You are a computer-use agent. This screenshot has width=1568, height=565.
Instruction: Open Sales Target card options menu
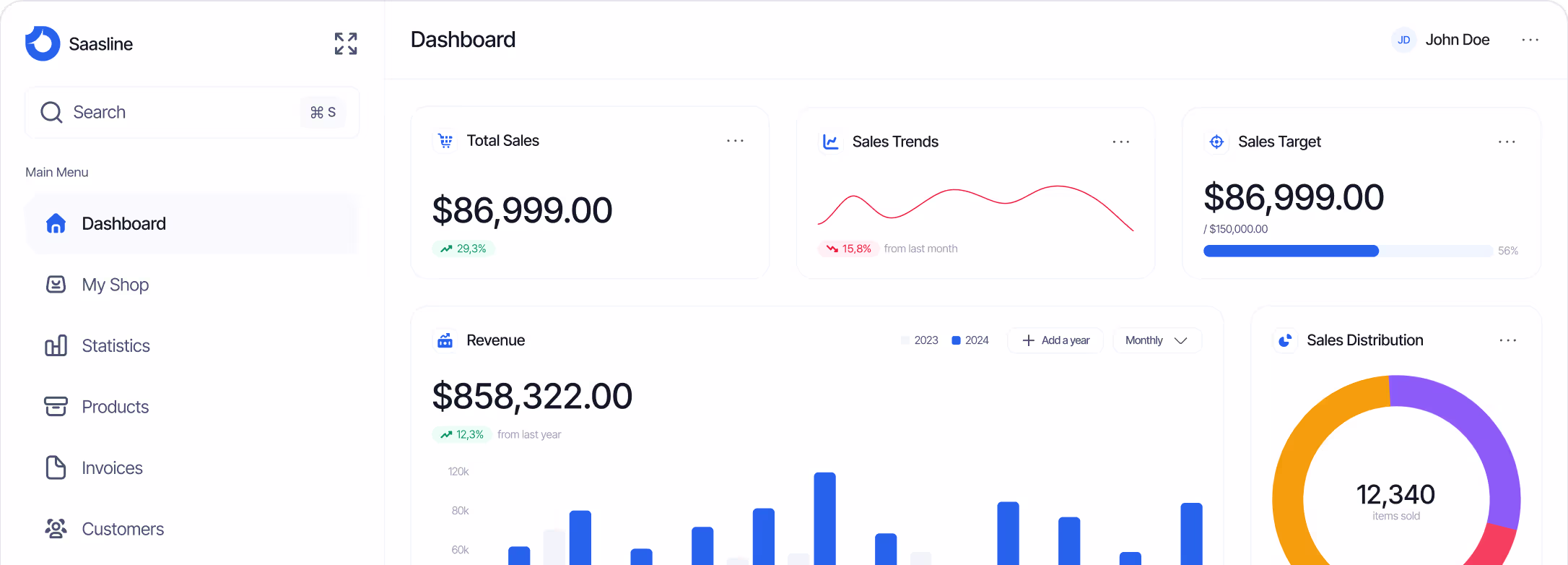point(1507,142)
